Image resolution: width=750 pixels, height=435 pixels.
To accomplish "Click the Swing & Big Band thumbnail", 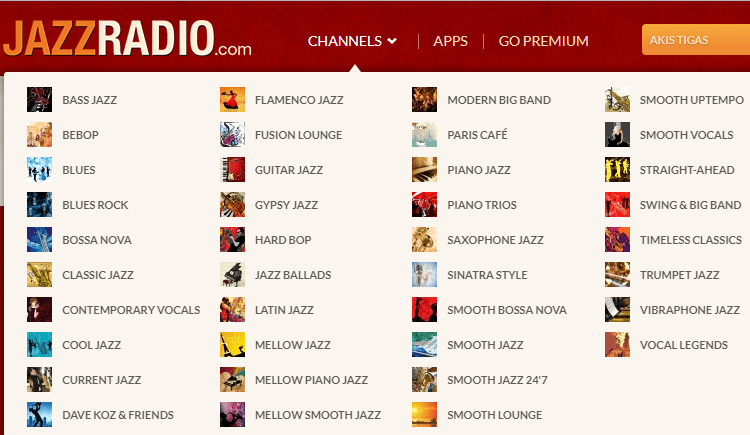I will (x=617, y=204).
